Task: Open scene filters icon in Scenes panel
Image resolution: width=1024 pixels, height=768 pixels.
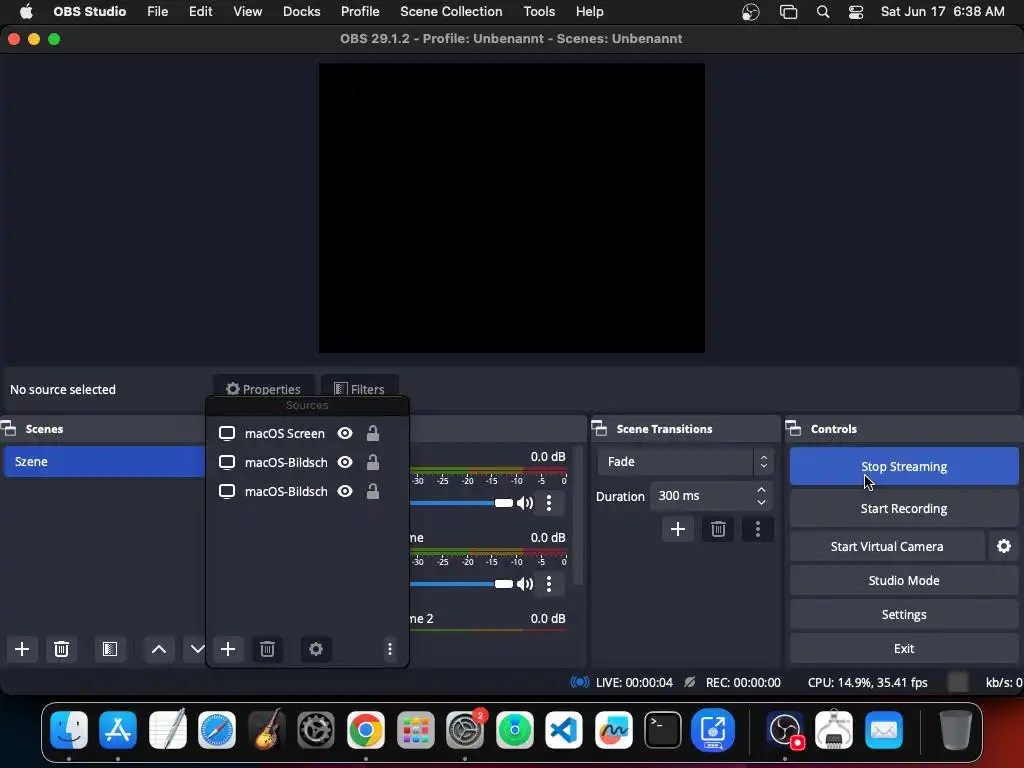Action: pyautogui.click(x=110, y=649)
